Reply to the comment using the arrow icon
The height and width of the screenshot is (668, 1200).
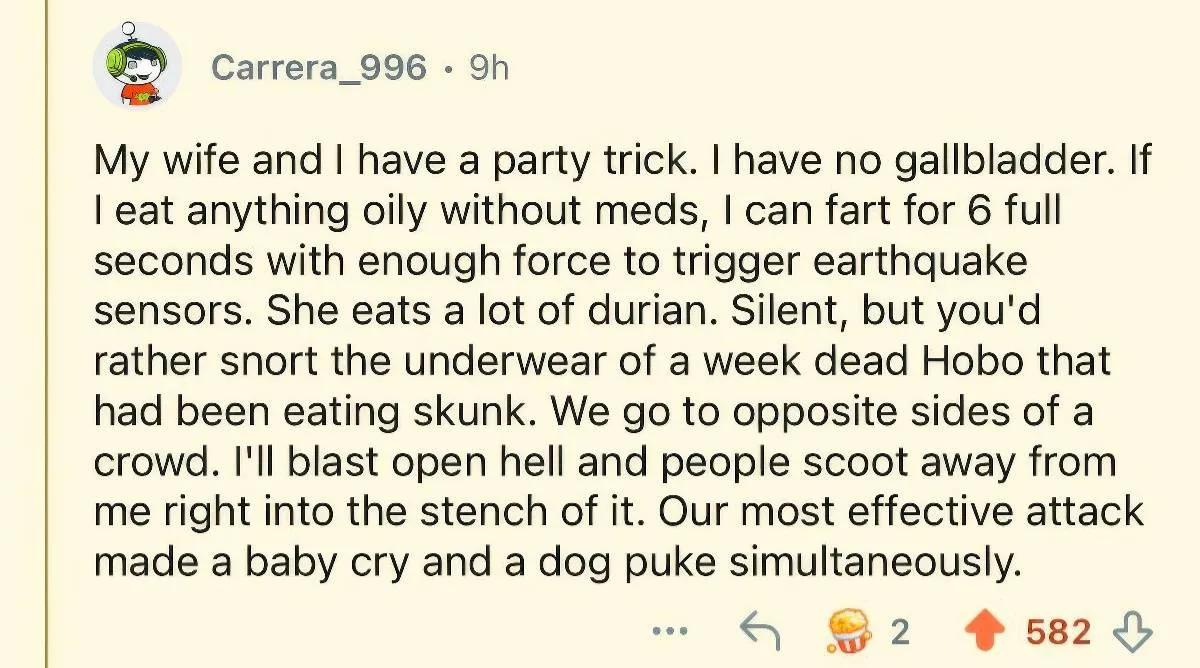(x=760, y=632)
